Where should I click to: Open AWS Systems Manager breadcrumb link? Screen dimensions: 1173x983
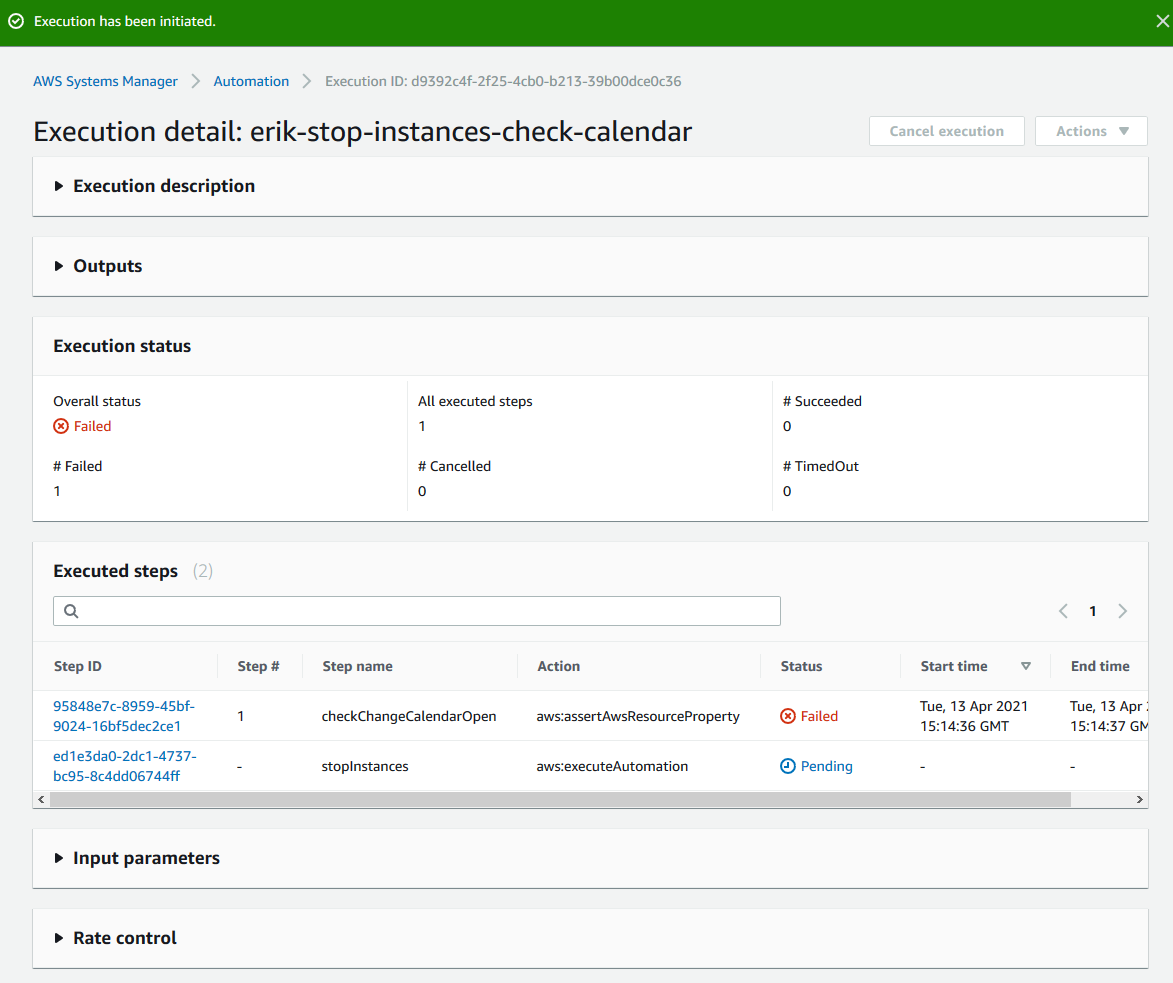[105, 82]
